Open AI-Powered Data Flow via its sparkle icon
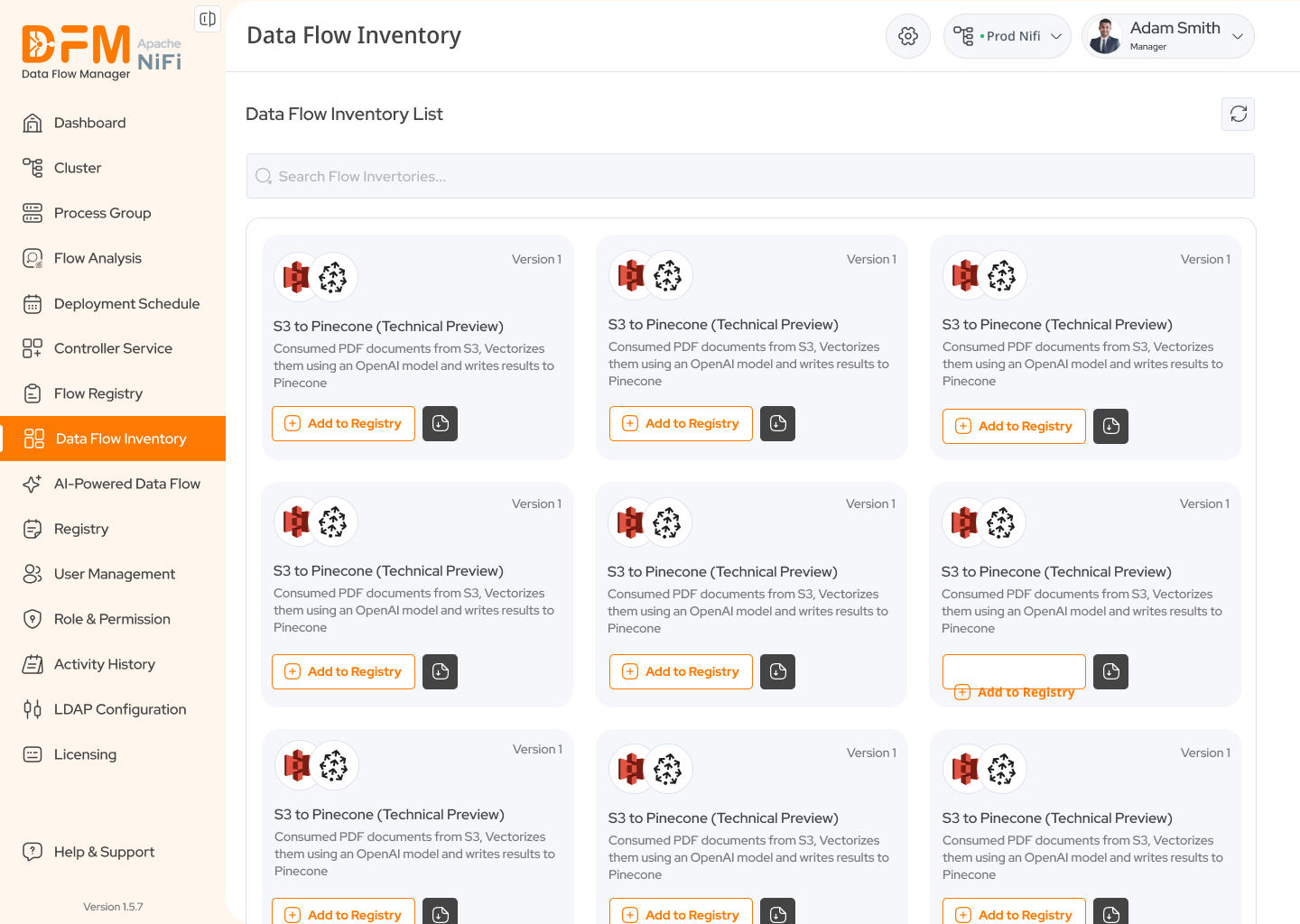The image size is (1300, 924). 32,484
